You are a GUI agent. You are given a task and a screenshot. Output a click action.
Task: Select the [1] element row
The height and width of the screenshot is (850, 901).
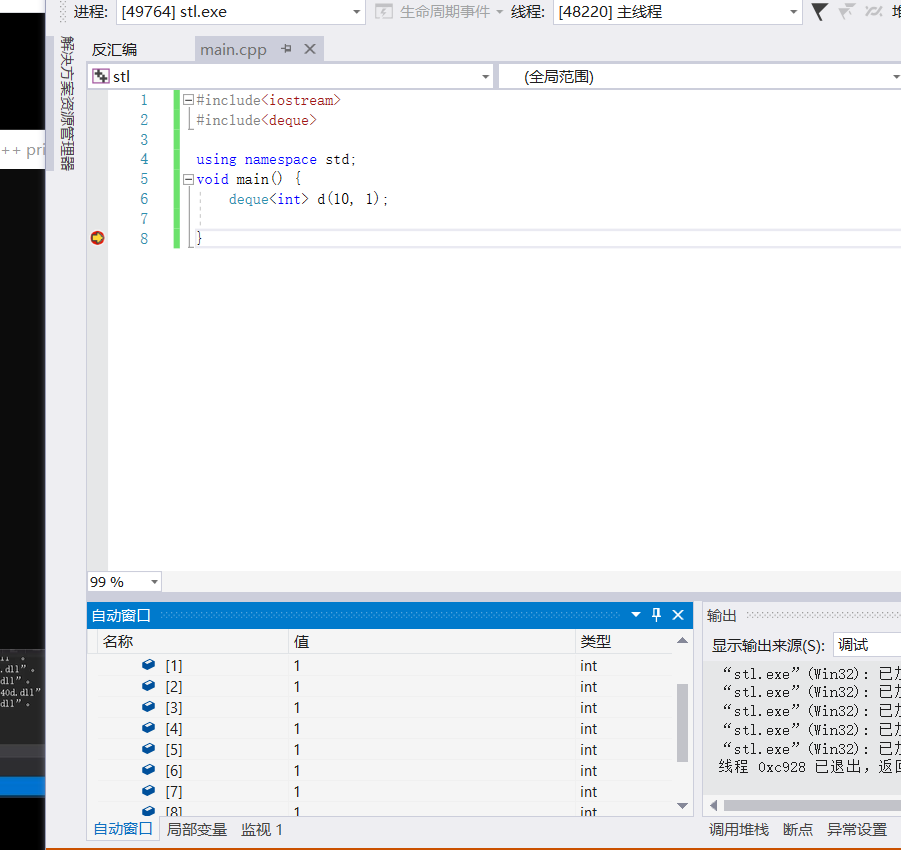tap(384, 666)
